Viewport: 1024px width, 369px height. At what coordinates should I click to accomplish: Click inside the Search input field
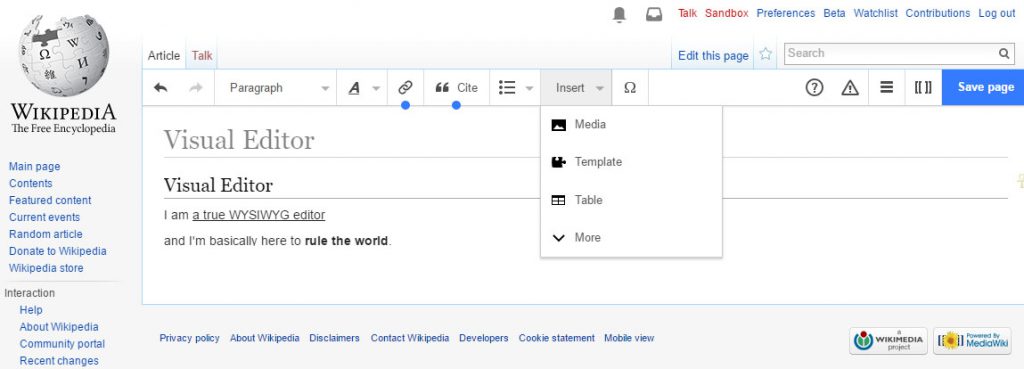click(x=891, y=54)
